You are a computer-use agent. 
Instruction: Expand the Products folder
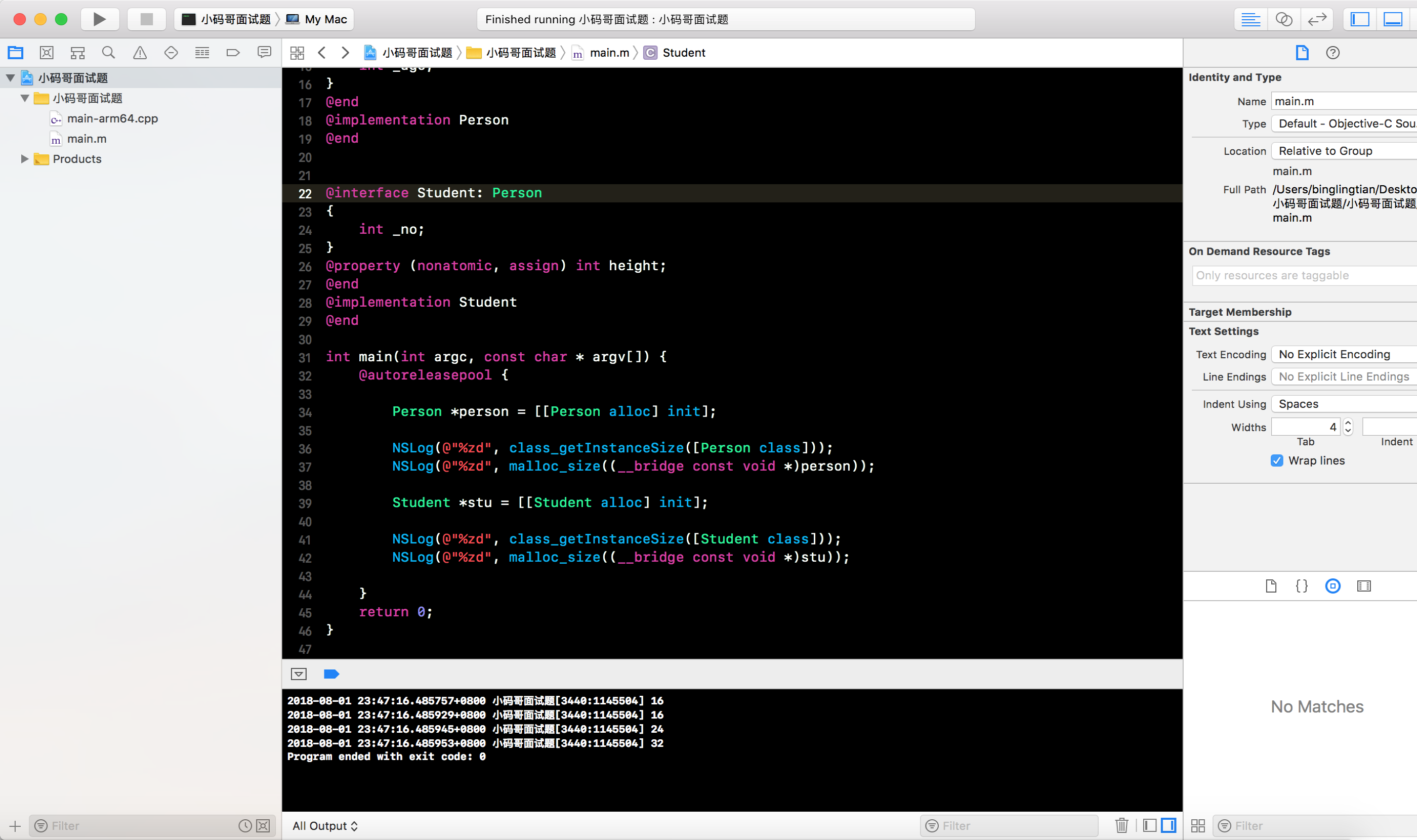click(x=24, y=159)
